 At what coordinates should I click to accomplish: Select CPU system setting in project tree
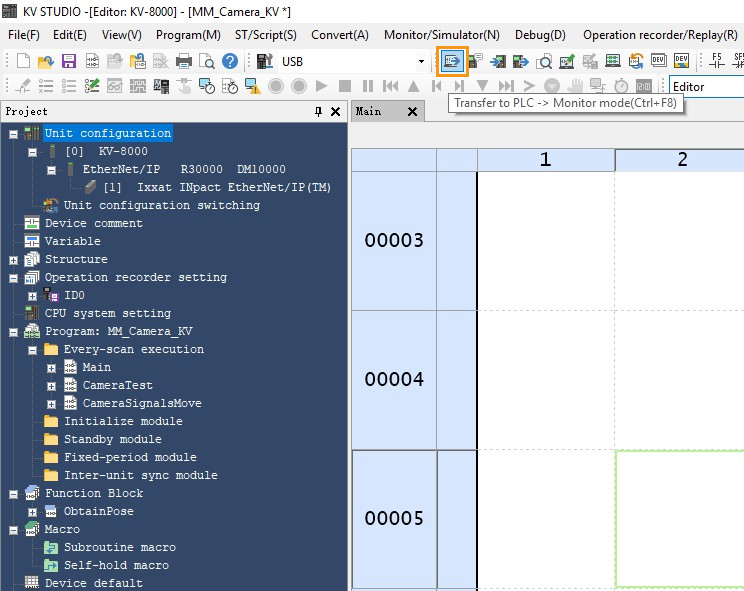(107, 314)
